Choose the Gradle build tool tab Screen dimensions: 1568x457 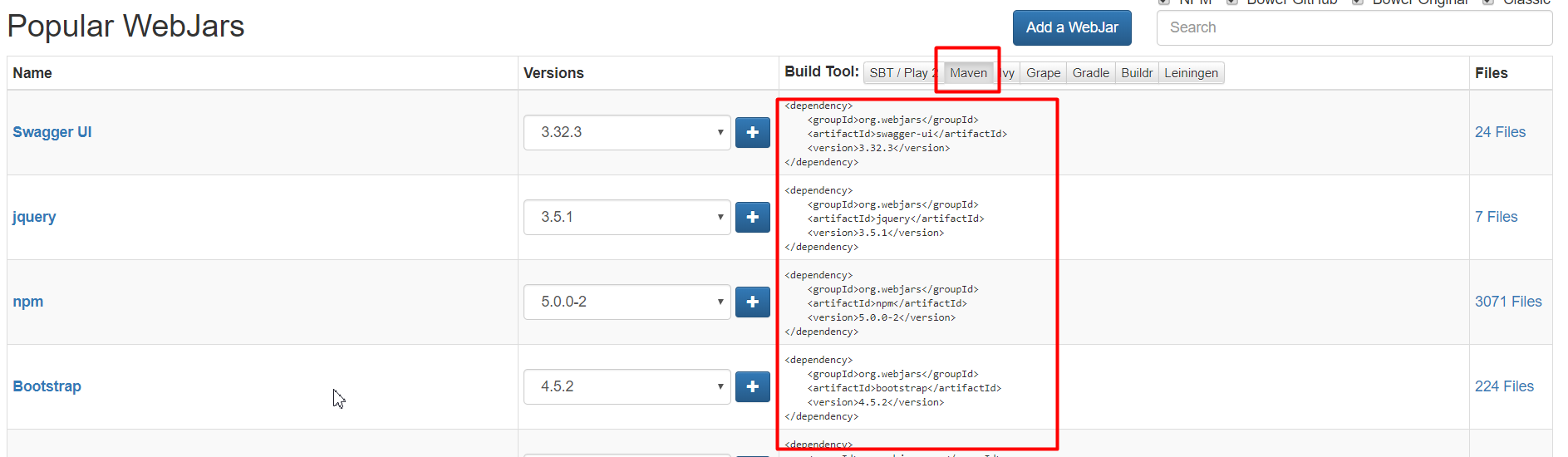click(1090, 73)
